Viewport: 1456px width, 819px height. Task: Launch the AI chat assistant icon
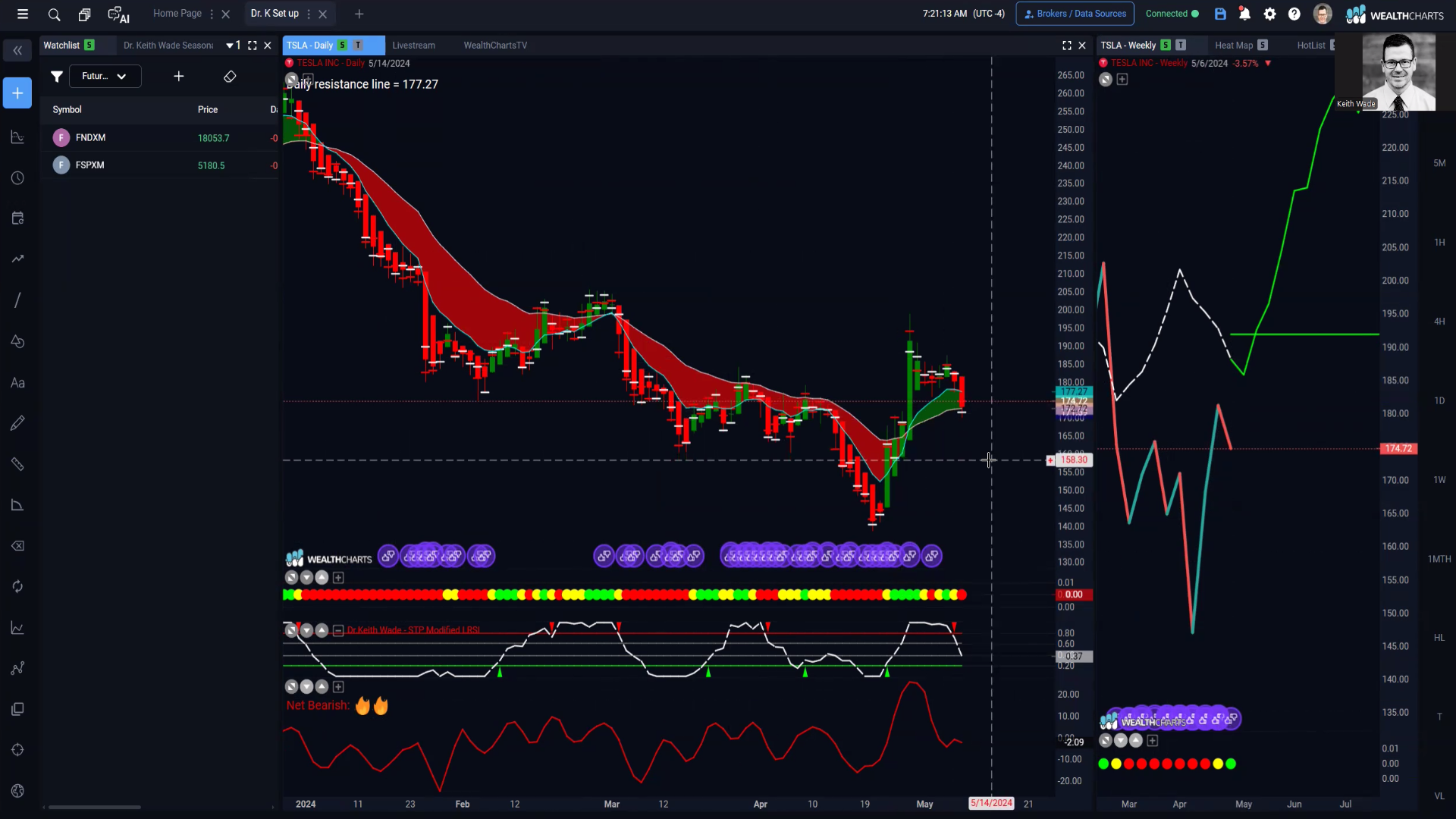[118, 14]
